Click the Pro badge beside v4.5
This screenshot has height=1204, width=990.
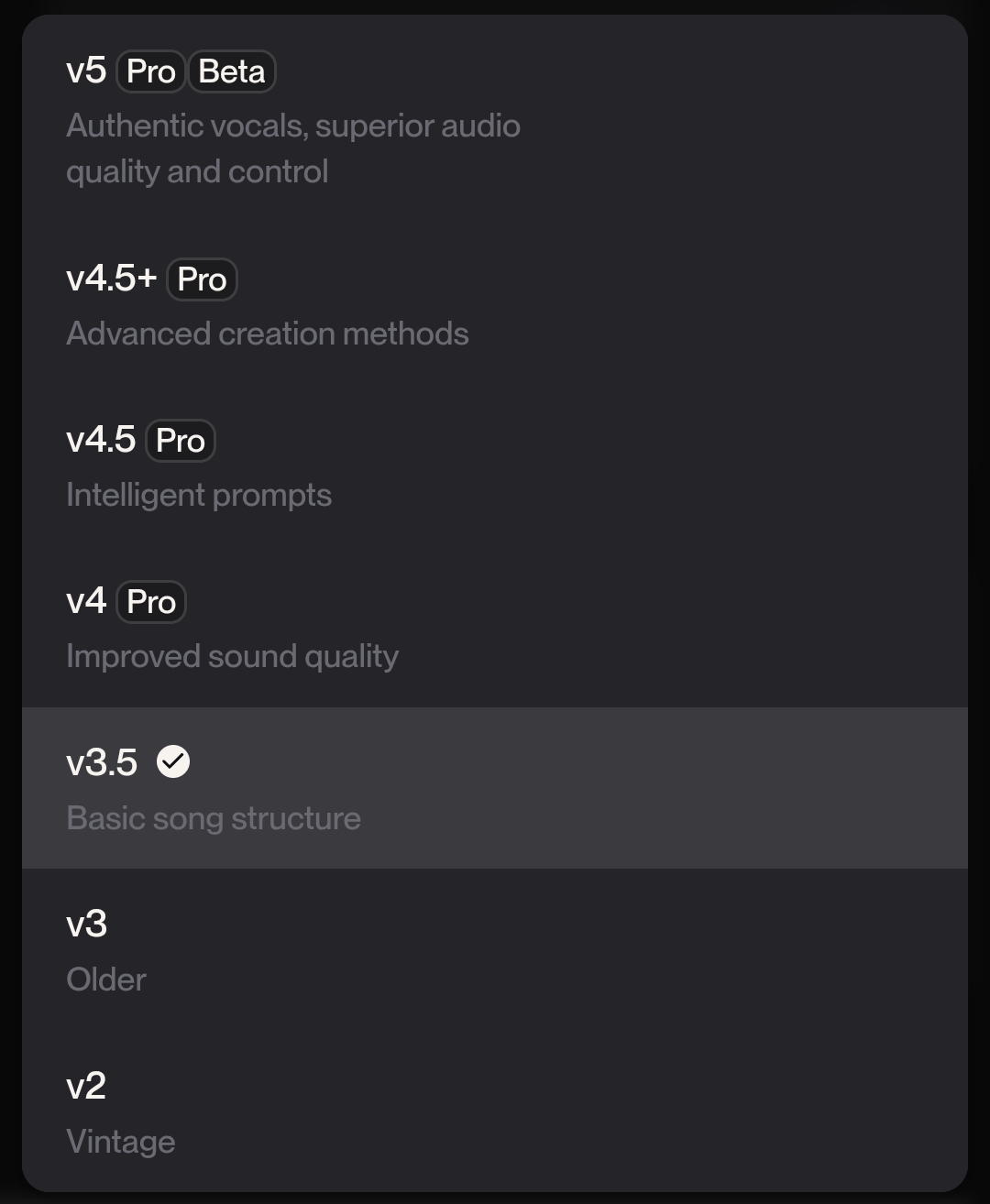pyautogui.click(x=181, y=441)
